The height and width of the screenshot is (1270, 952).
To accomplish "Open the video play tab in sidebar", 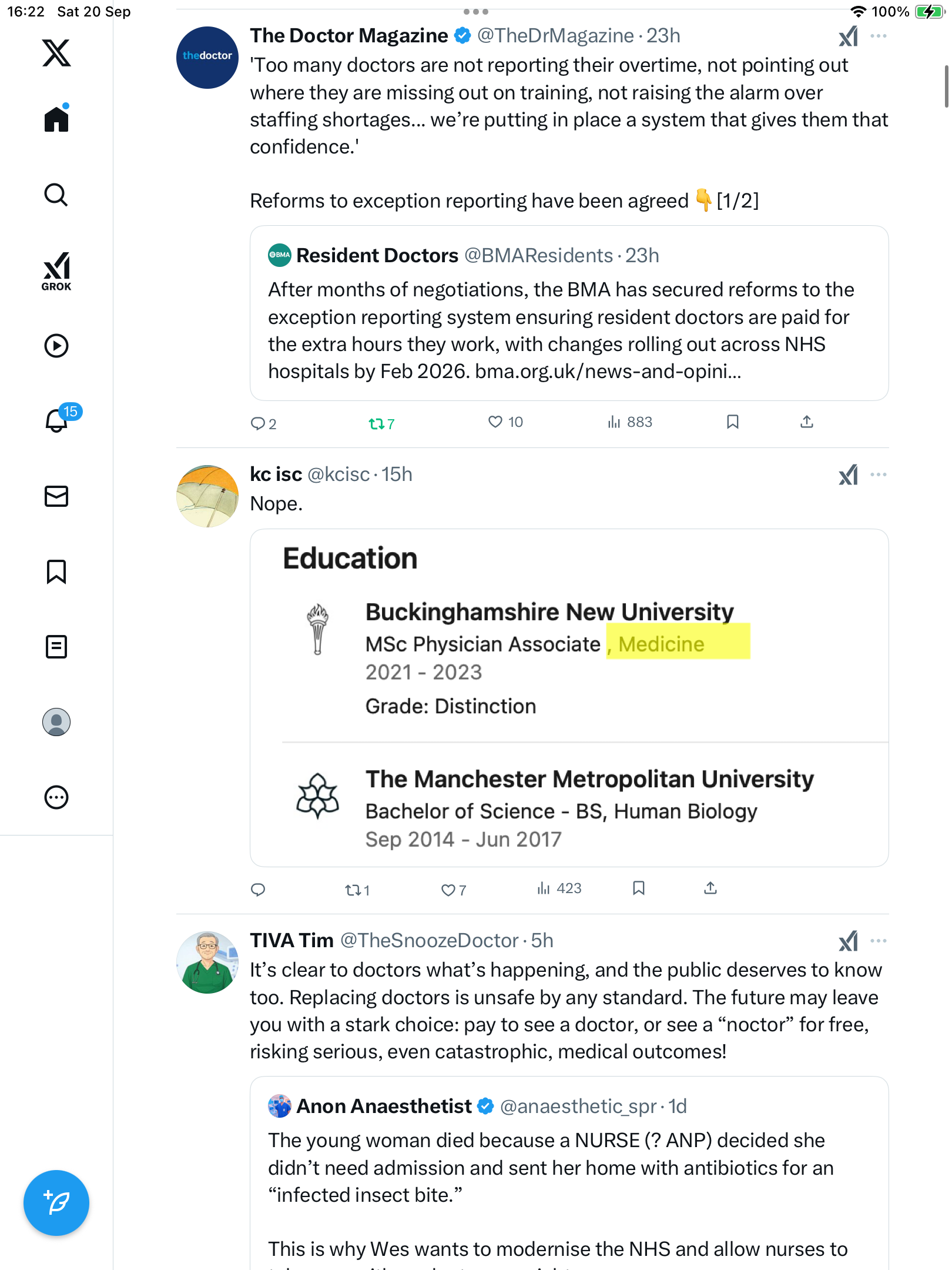I will [x=56, y=346].
